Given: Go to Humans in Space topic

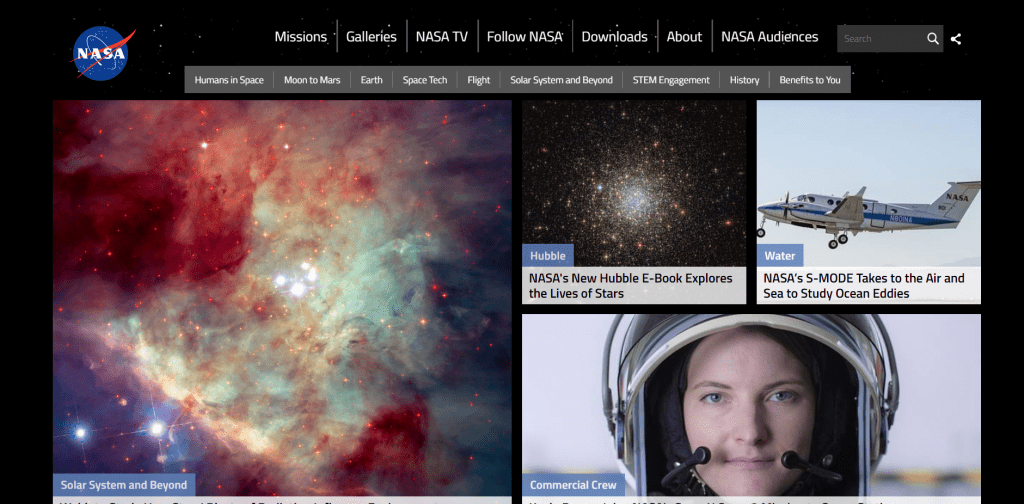Looking at the screenshot, I should point(229,80).
